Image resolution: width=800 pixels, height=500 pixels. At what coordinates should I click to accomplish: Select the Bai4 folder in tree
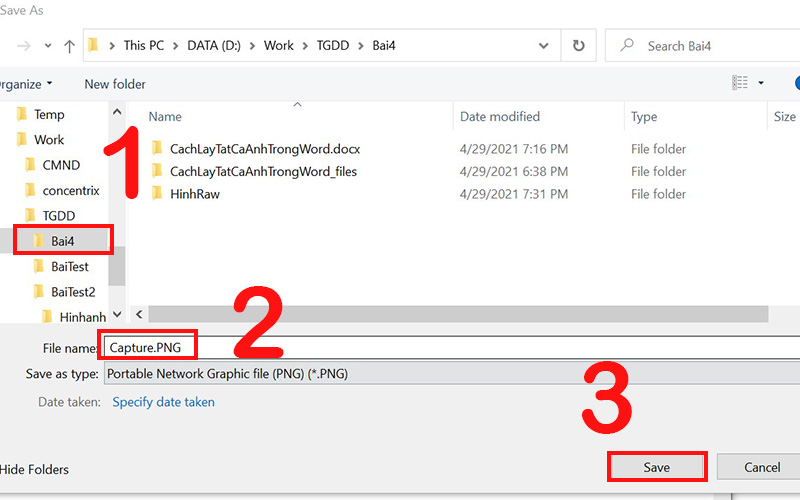click(62, 241)
